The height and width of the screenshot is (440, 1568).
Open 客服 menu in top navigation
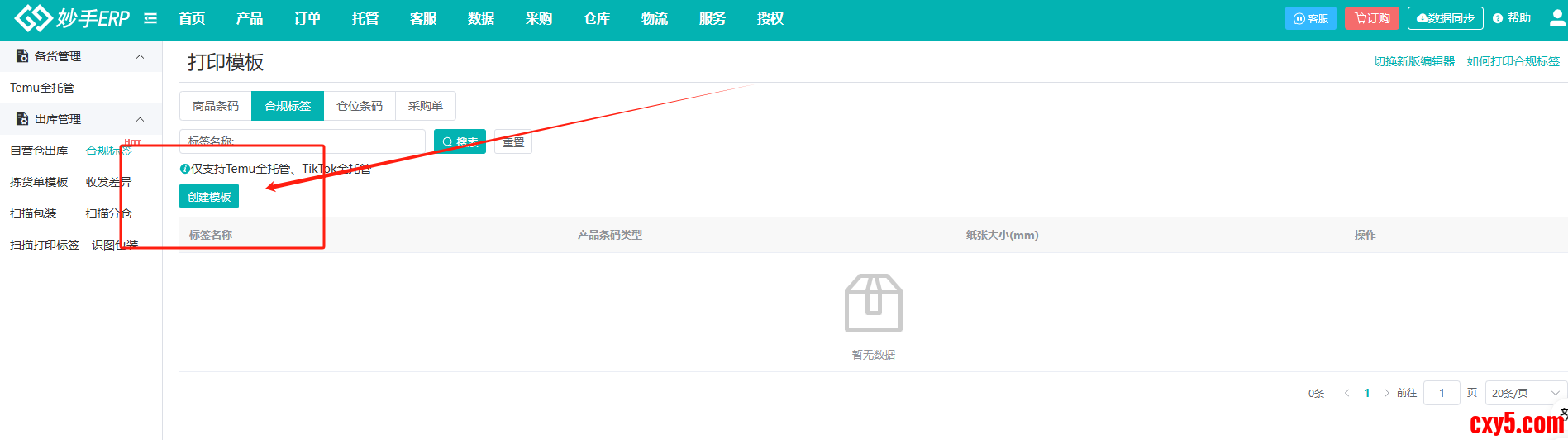point(423,18)
